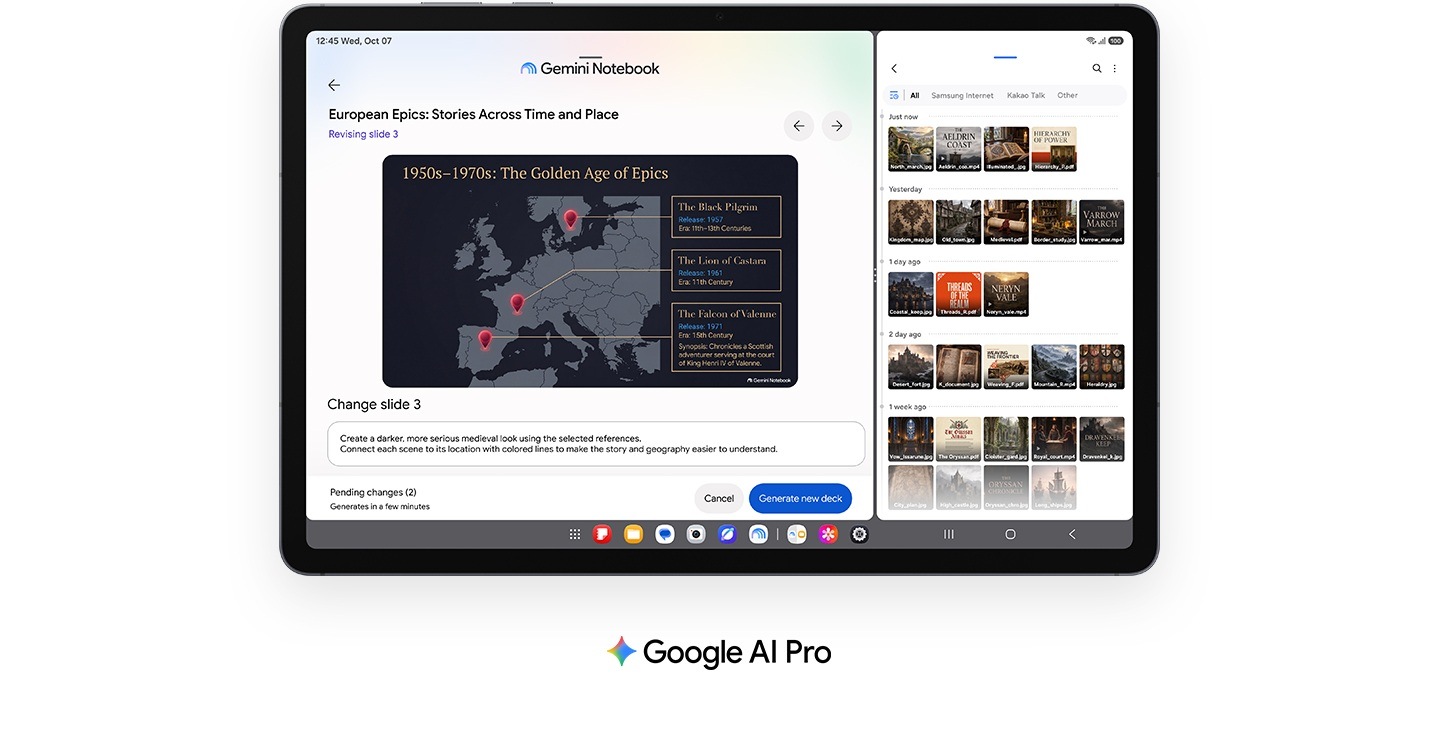The height and width of the screenshot is (751, 1440).
Task: Select The Black Pilgrim info card
Action: point(726,217)
